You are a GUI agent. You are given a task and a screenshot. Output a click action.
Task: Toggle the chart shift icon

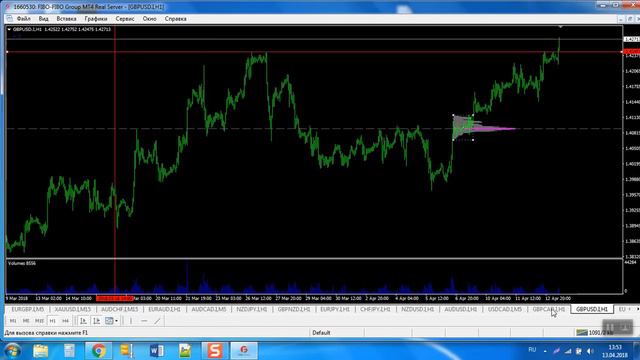pyautogui.click(x=97, y=321)
